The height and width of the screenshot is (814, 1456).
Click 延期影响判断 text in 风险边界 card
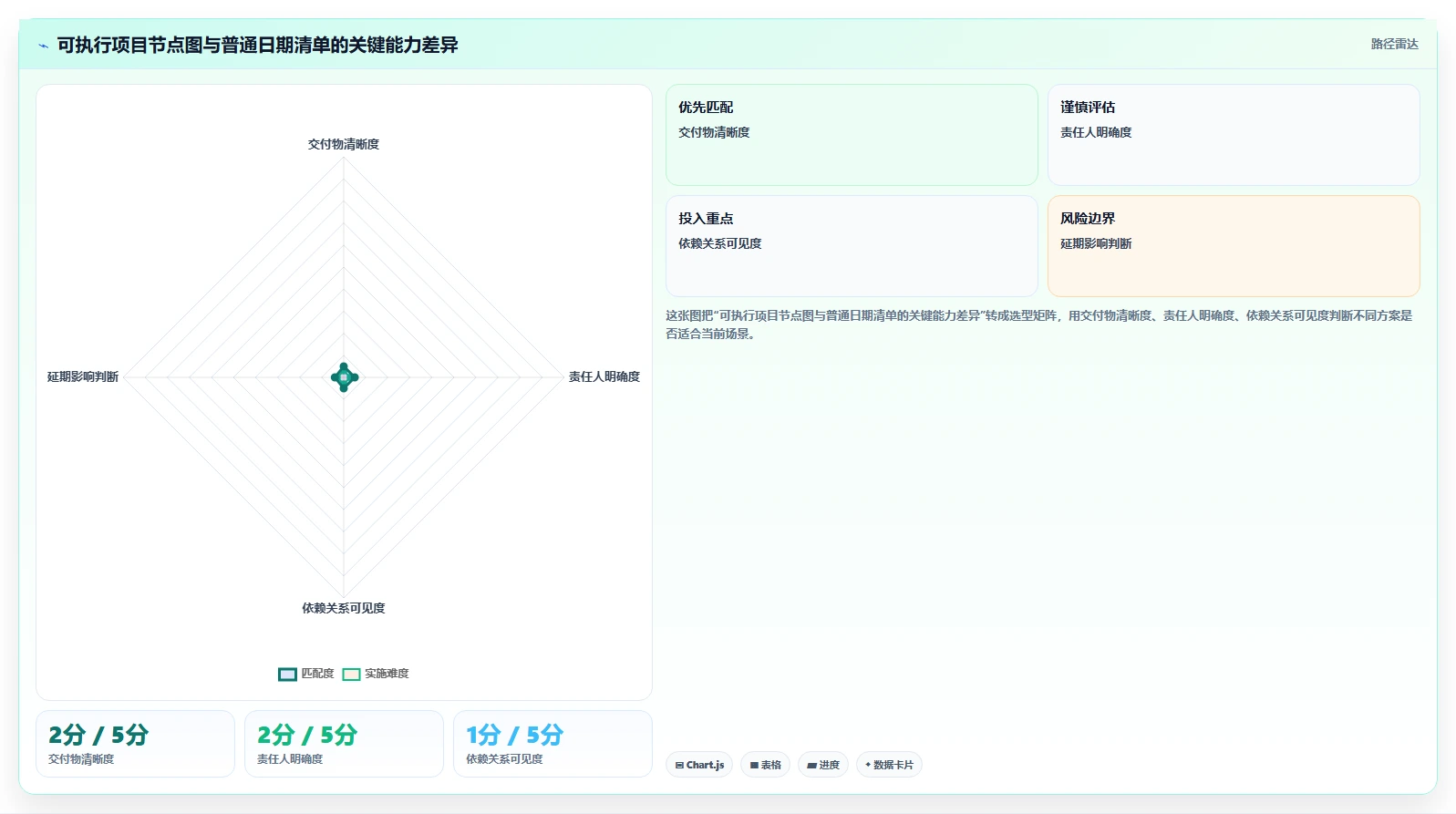[1096, 243]
